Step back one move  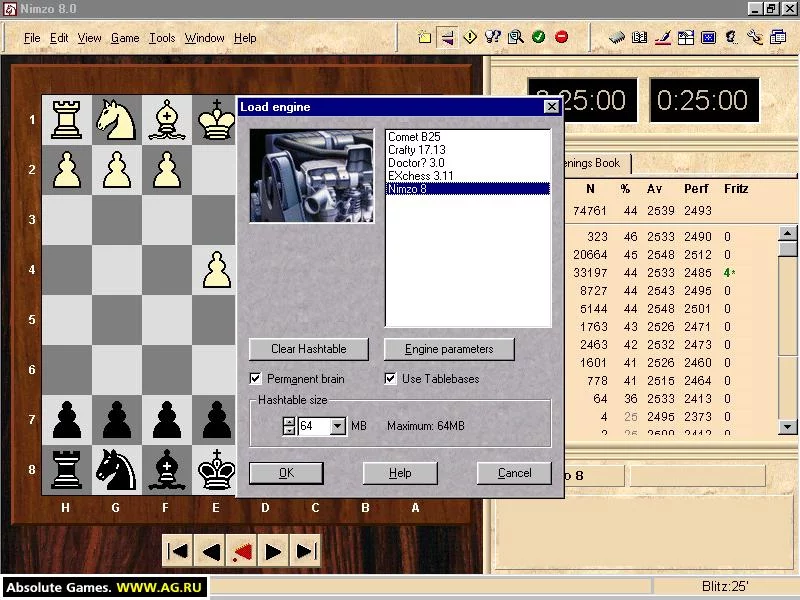[210, 551]
